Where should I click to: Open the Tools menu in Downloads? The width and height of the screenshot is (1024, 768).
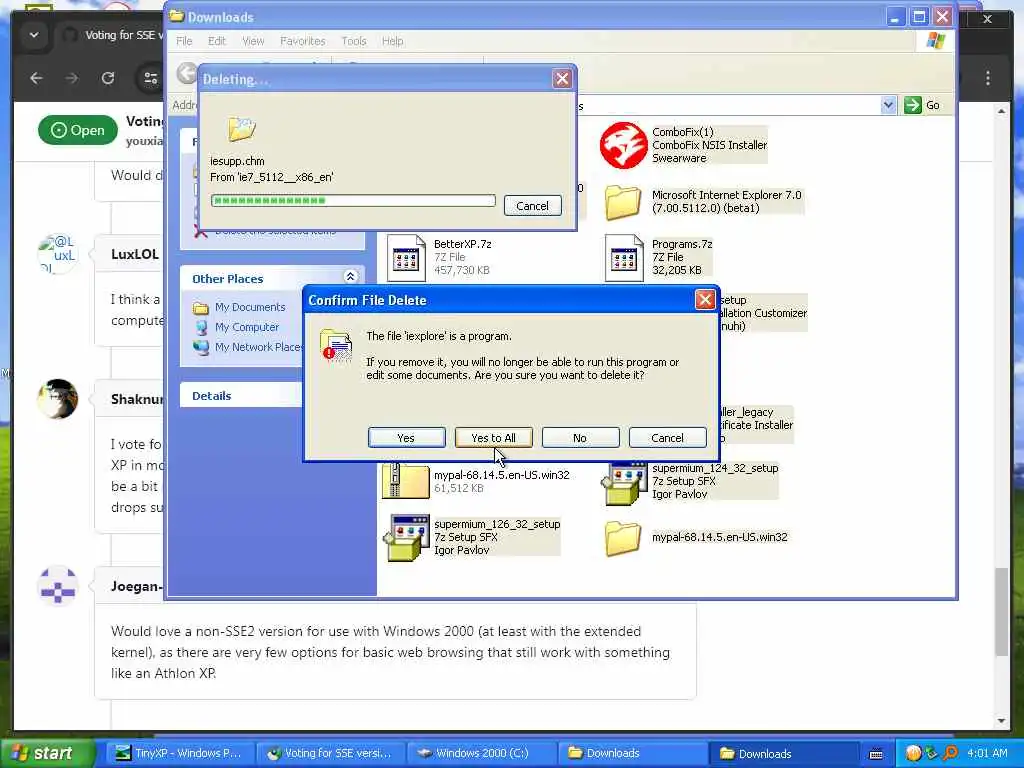(x=353, y=41)
